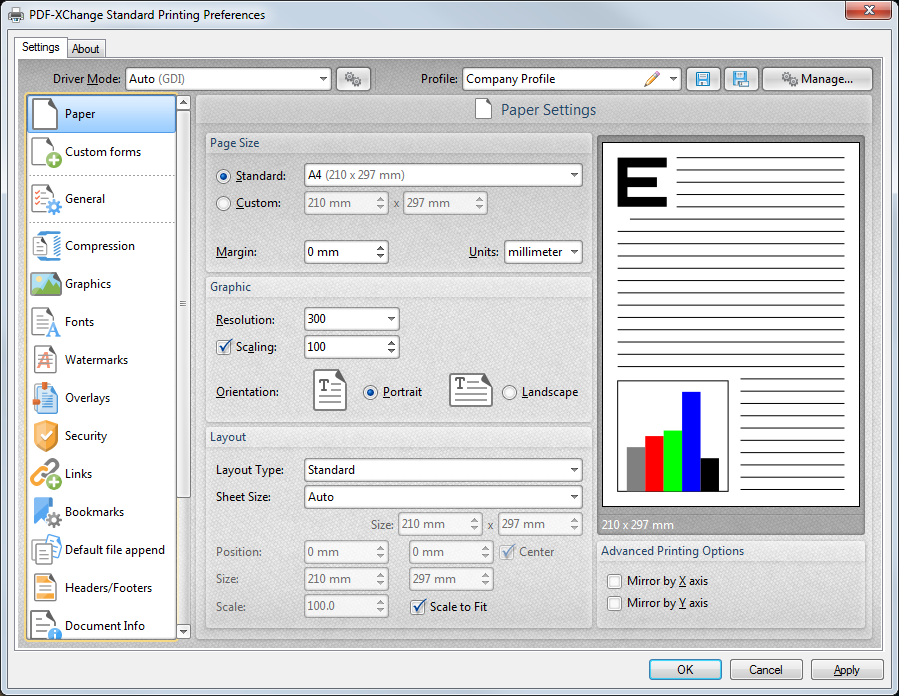Click the Settings tab
The image size is (899, 696).
tap(40, 47)
